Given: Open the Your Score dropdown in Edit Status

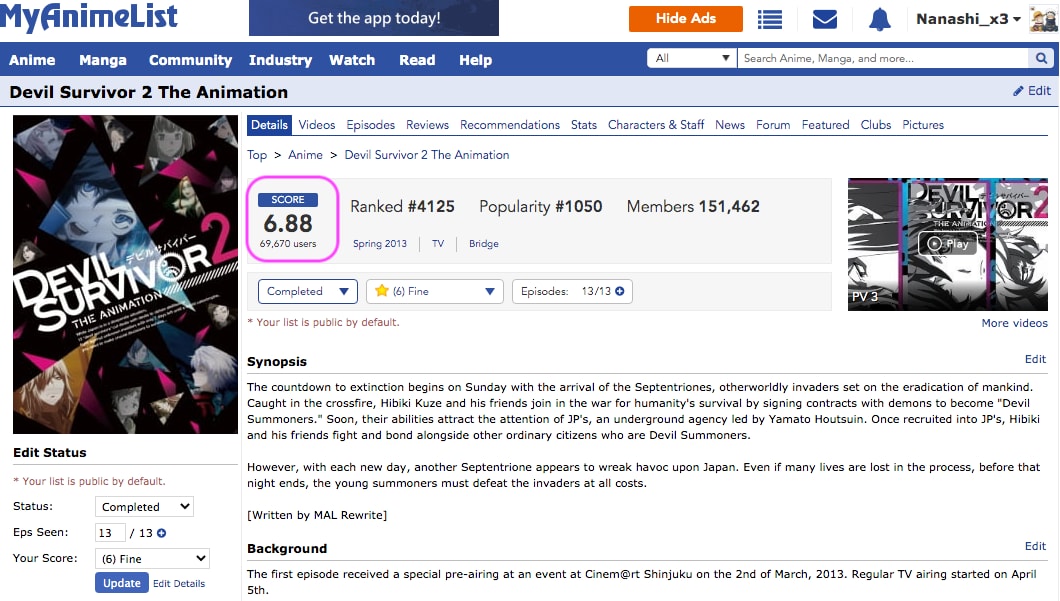Looking at the screenshot, I should (152, 559).
